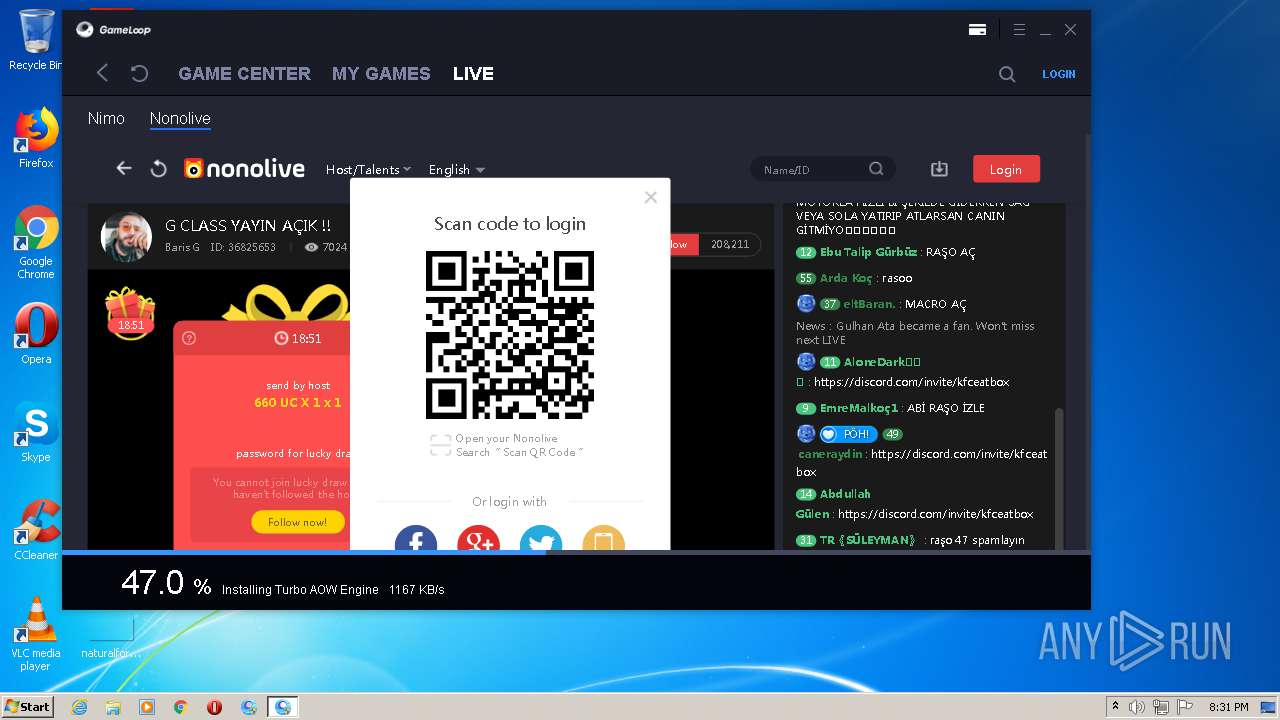1280x720 pixels.
Task: Click the G CLASS YAYIN AÇIK !! title
Action: point(248,226)
